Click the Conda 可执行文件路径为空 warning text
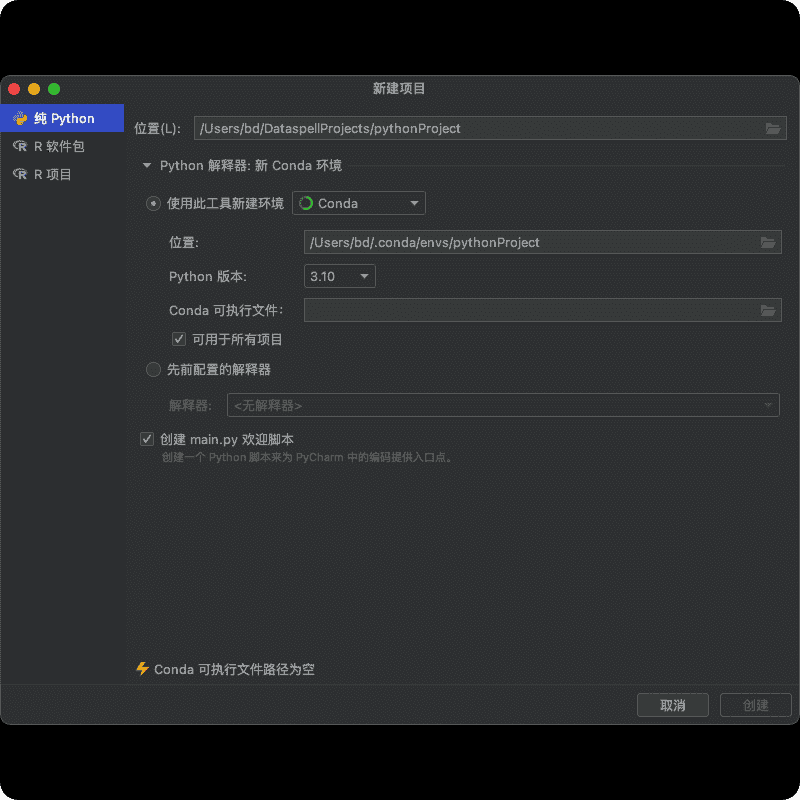Screen dimensions: 800x800 tap(234, 669)
